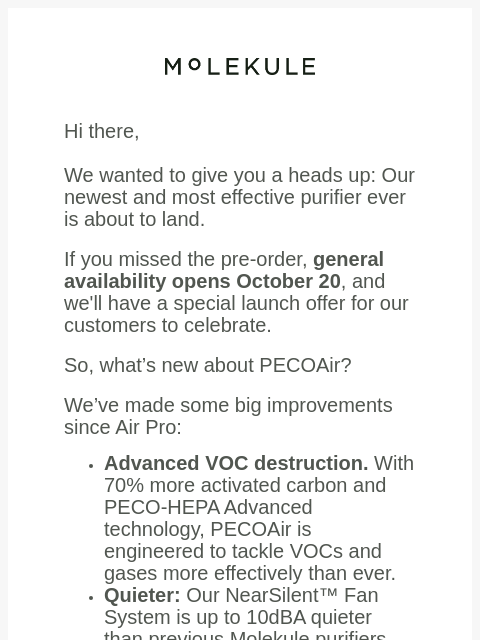Click the bold text 'general'
Image resolution: width=480 pixels, height=640 pixels.
coord(348,260)
